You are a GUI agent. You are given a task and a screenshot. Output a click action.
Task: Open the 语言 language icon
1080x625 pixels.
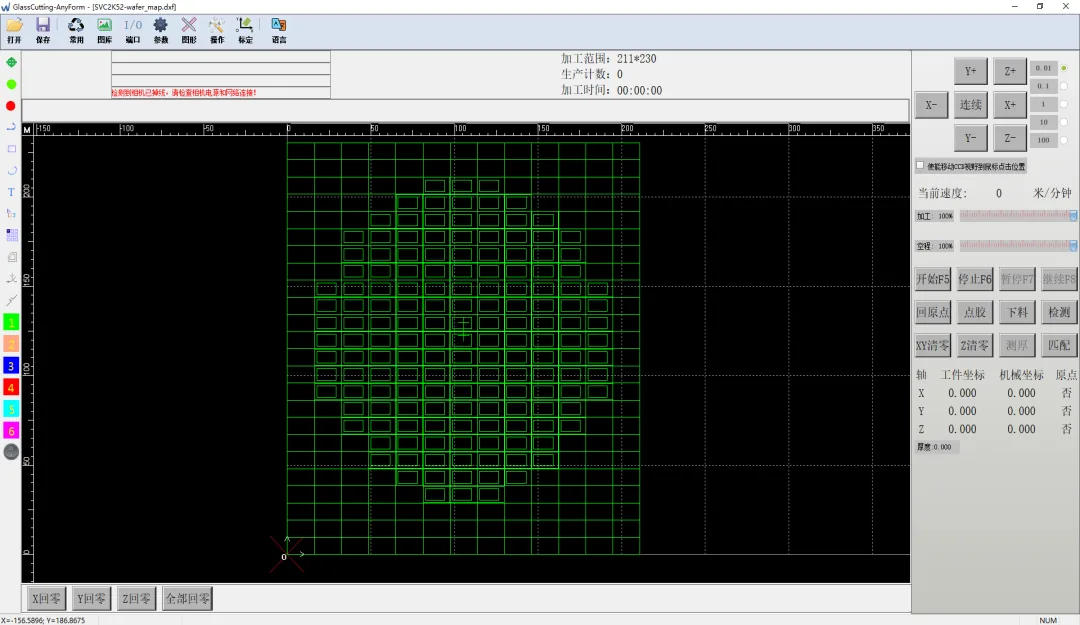[279, 30]
